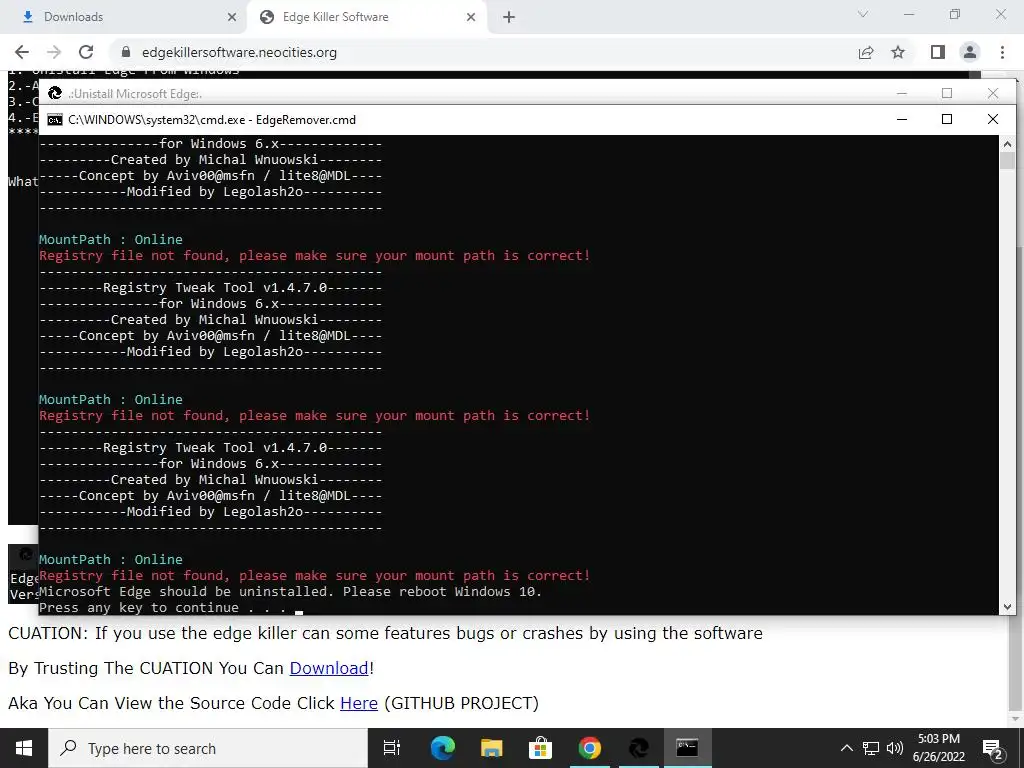Click the forward navigation arrow
Viewport: 1024px width, 768px height.
pyautogui.click(x=54, y=52)
